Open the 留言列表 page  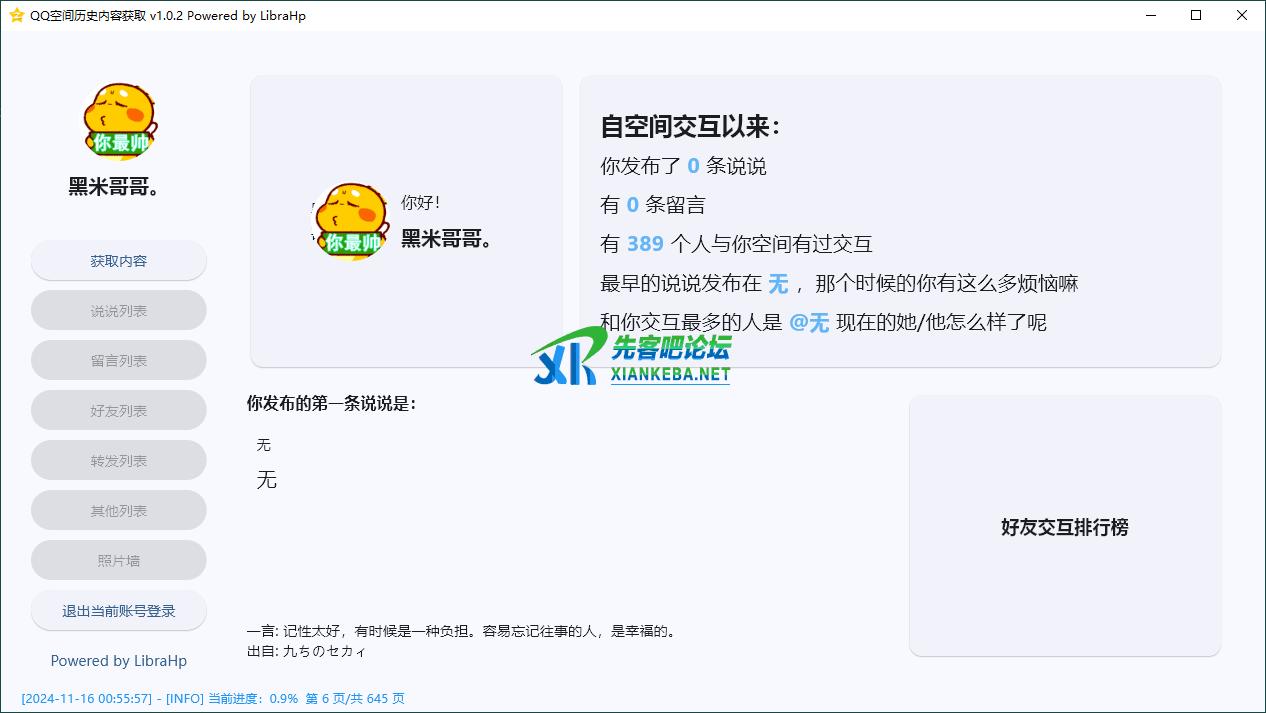[x=119, y=361]
